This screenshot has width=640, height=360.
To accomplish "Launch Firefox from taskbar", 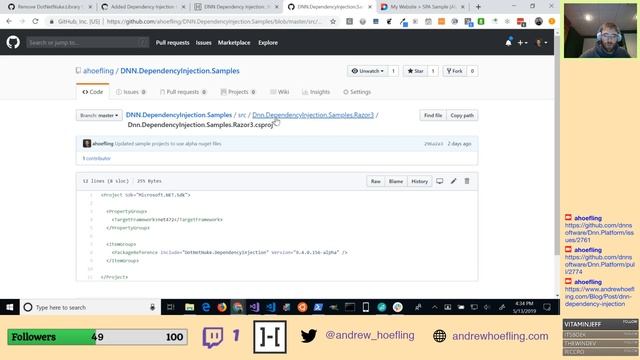I will pos(222,307).
